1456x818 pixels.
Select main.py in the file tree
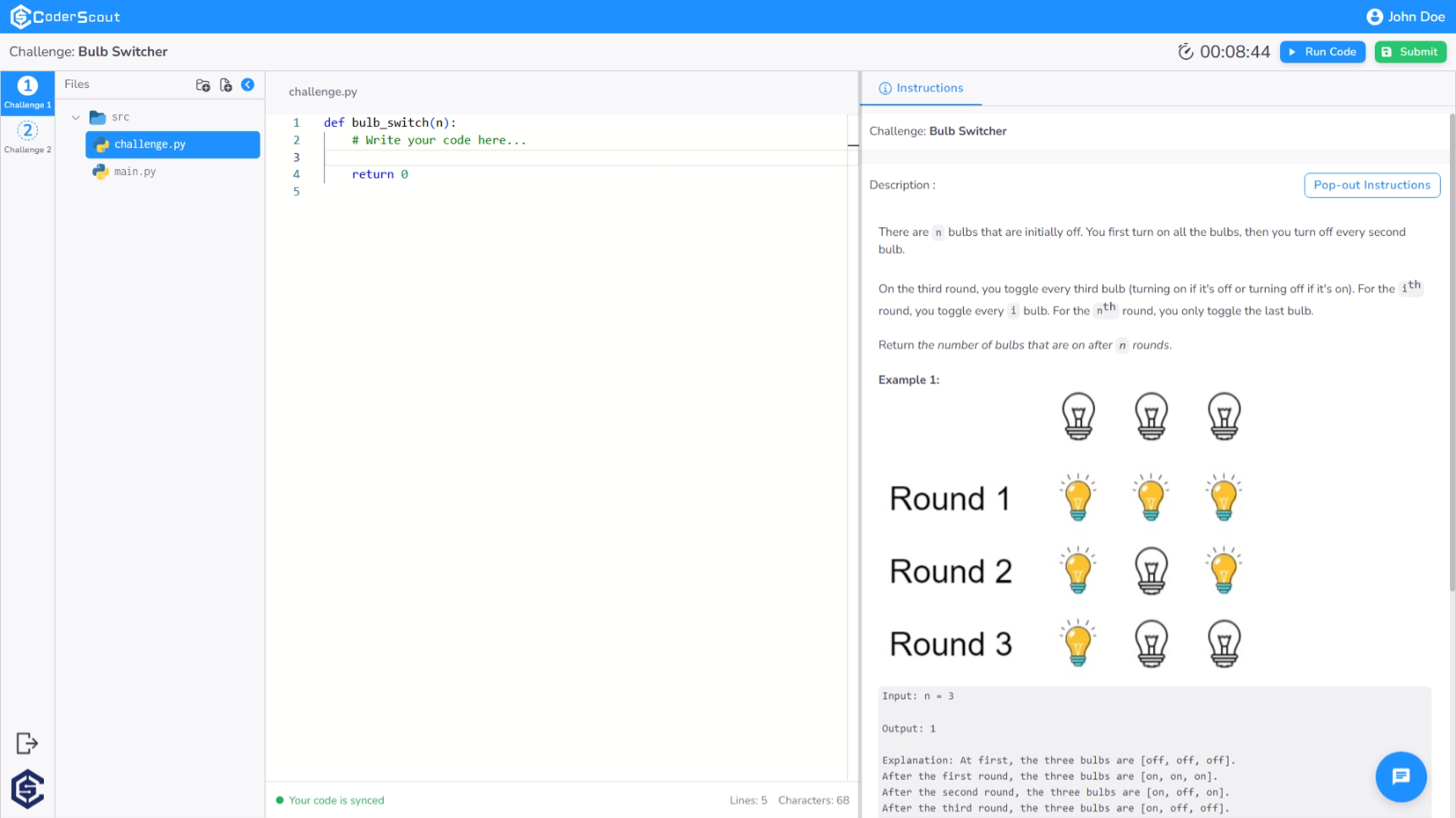click(x=134, y=172)
